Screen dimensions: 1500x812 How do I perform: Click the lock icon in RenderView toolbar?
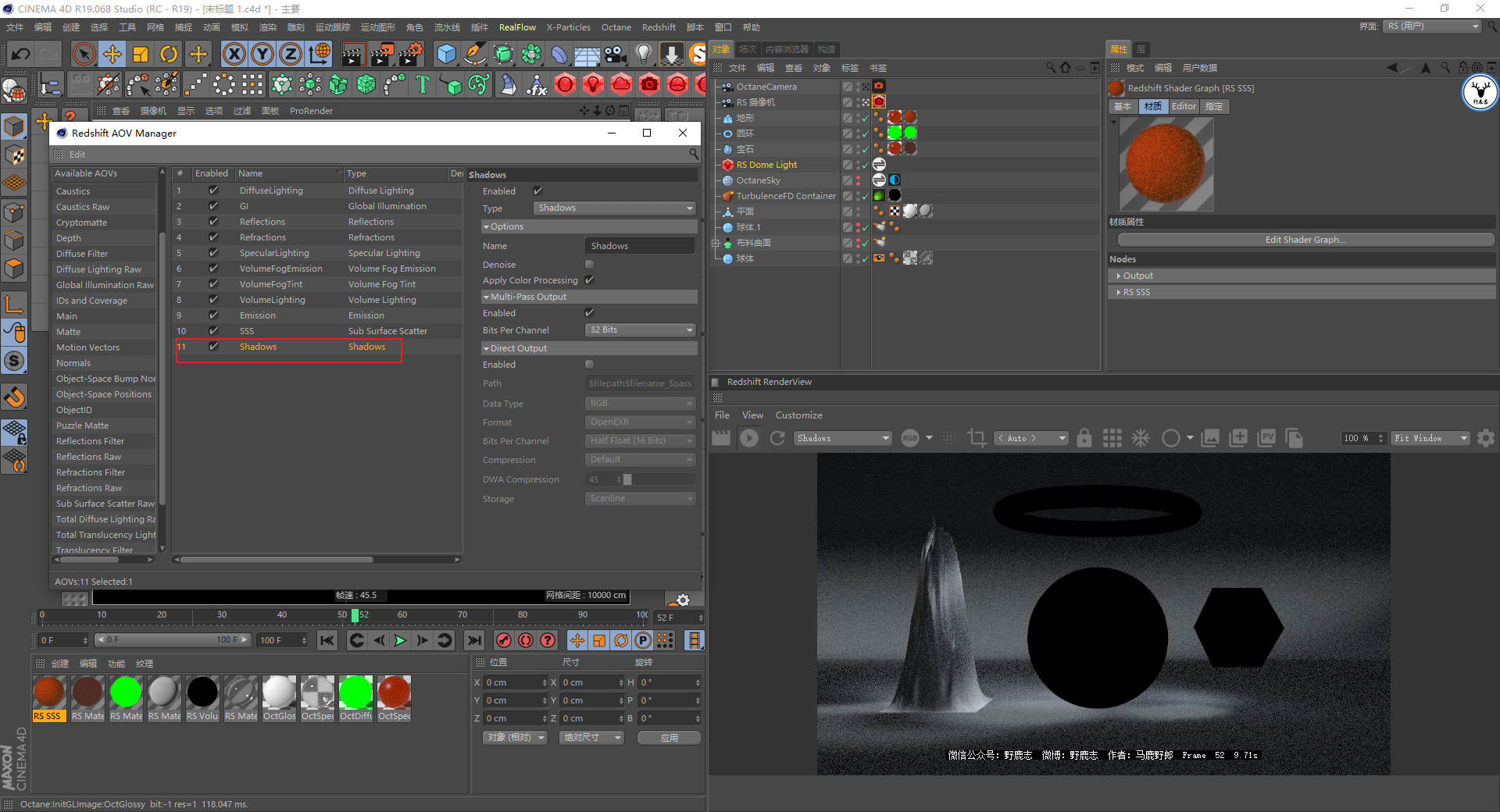pos(1084,438)
